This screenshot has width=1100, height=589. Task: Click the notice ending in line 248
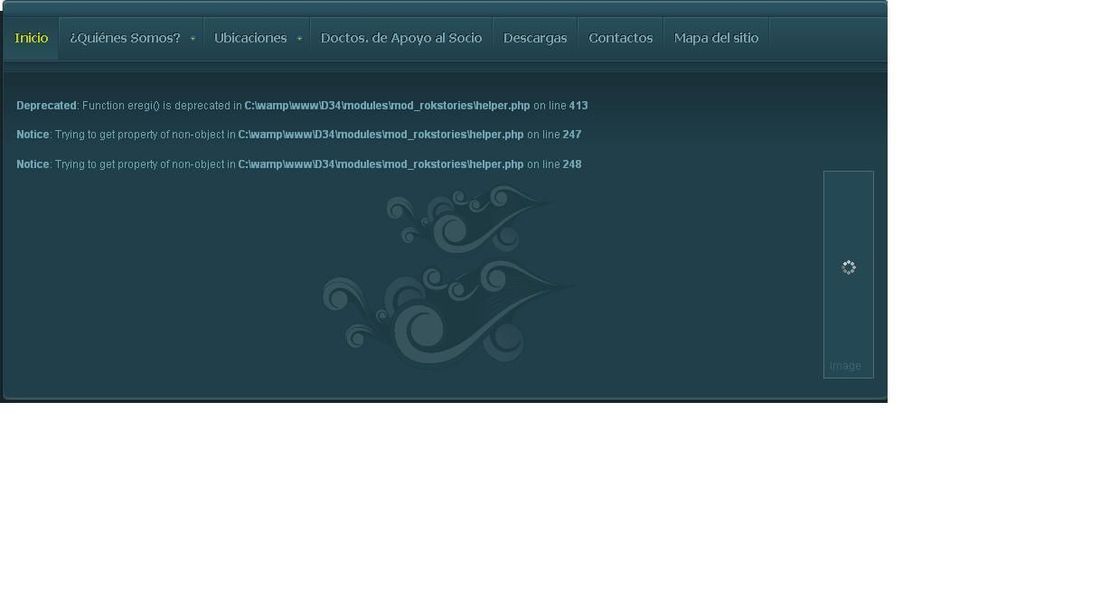tap(299, 164)
